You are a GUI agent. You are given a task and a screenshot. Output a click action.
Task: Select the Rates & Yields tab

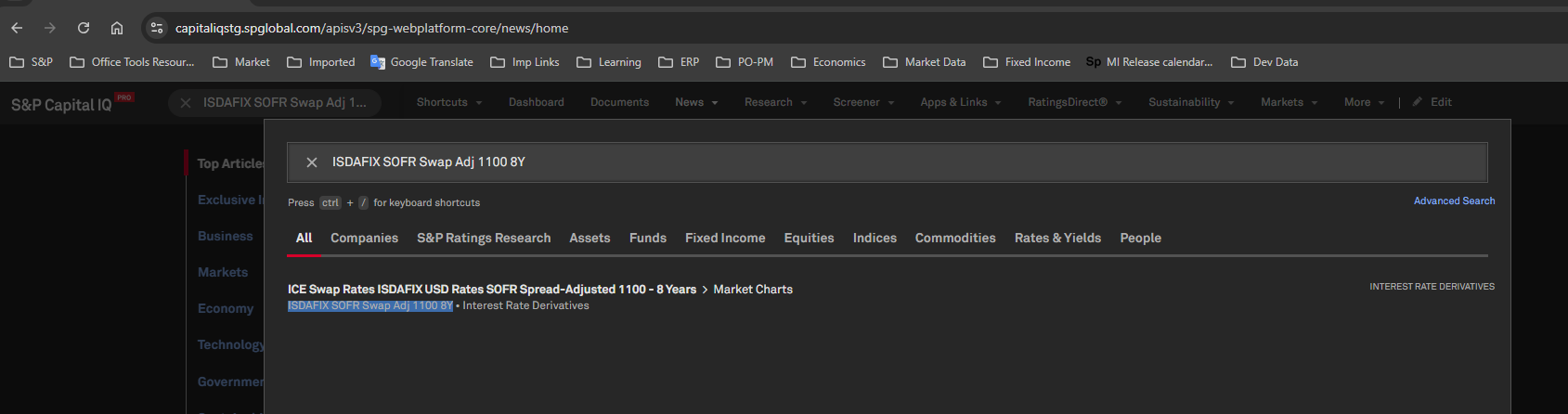point(1057,239)
